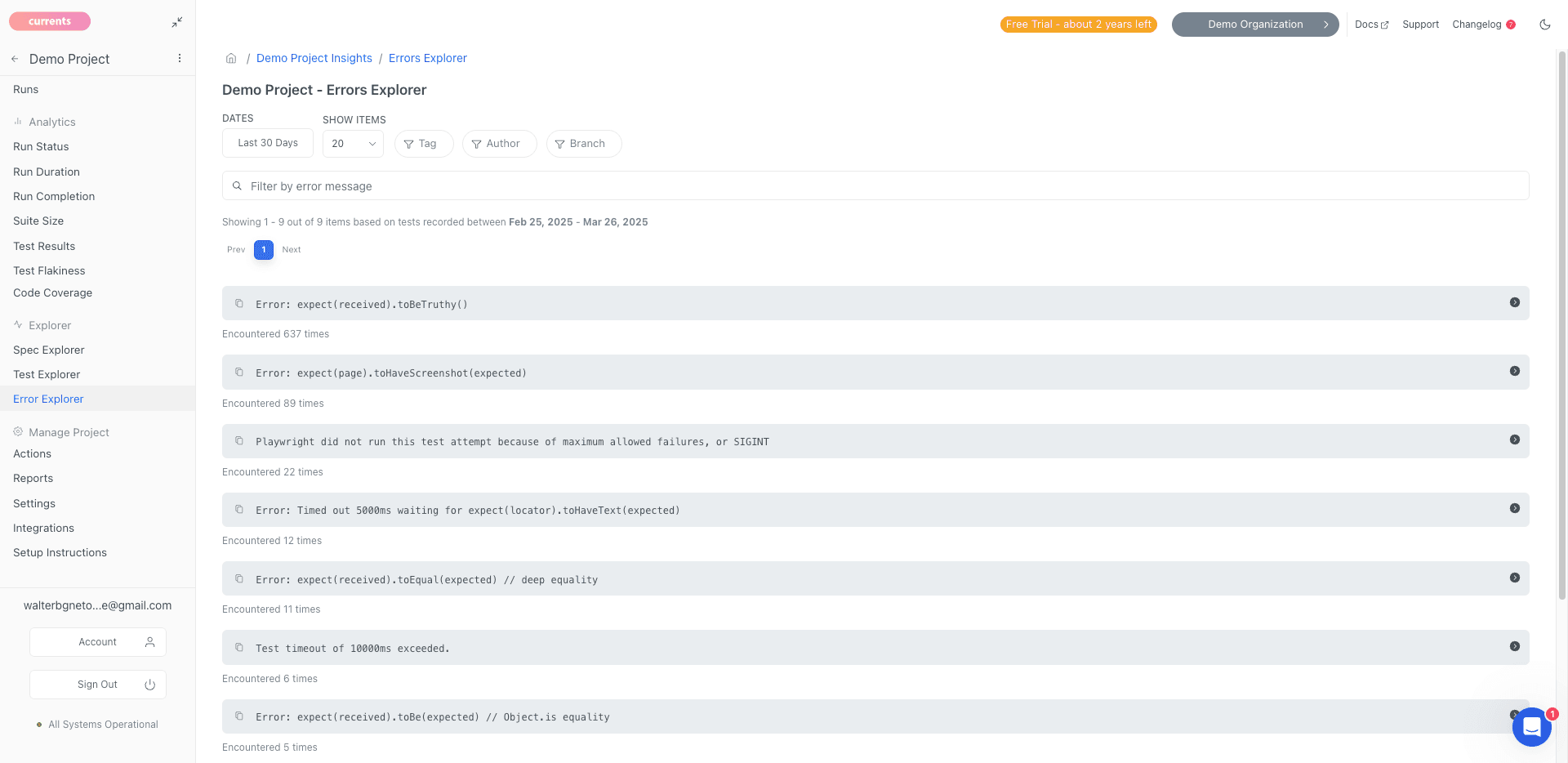
Task: Expand the Test timeout exceeded arrow
Action: (1515, 646)
